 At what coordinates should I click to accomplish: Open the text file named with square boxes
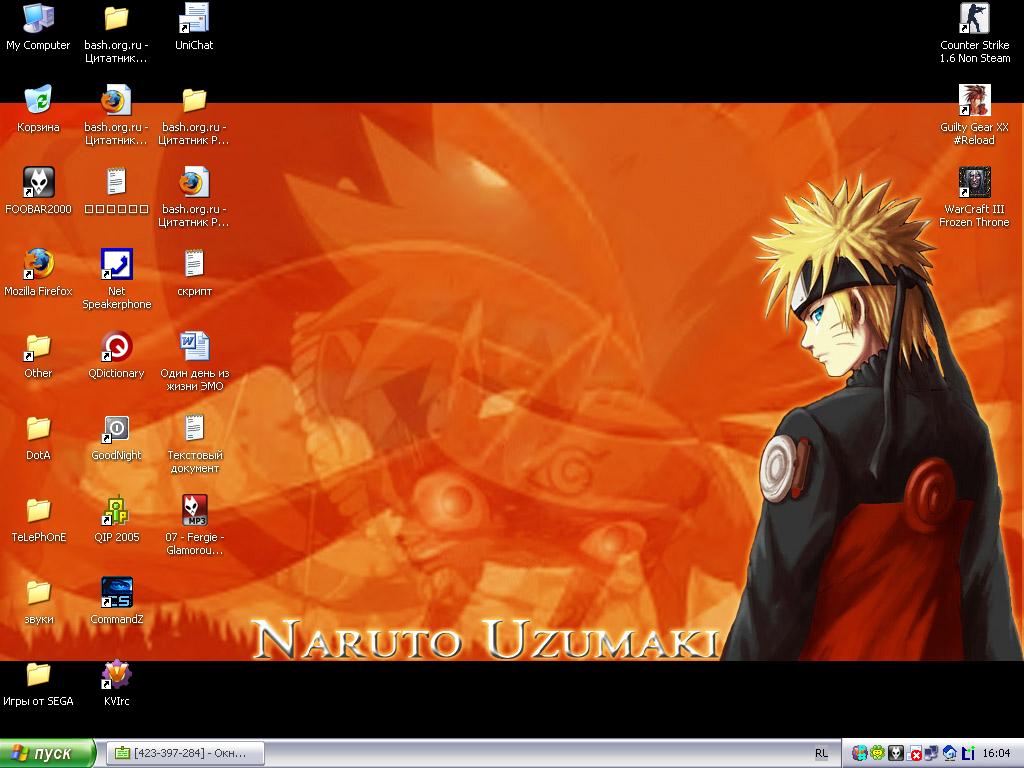coord(116,191)
